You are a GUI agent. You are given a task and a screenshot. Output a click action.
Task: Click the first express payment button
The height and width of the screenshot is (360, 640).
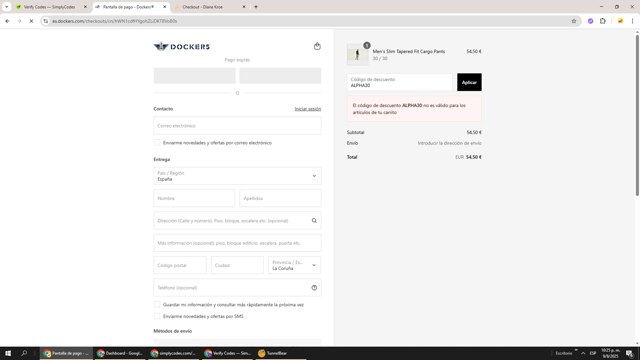click(x=194, y=76)
